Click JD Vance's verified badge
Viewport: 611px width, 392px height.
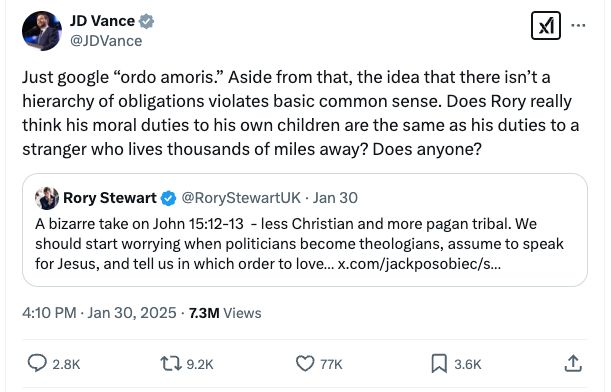click(147, 21)
